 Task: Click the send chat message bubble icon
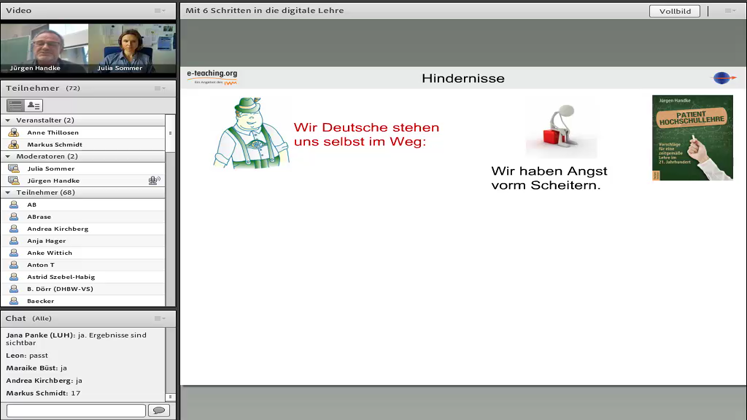[x=158, y=410]
